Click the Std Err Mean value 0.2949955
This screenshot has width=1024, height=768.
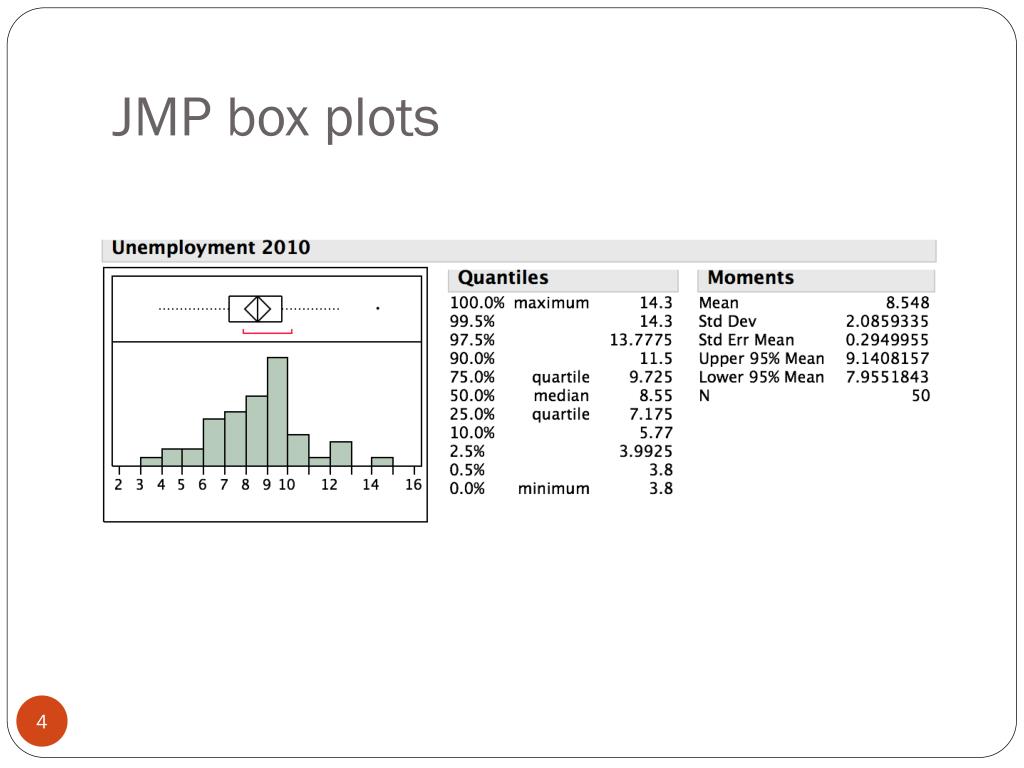tap(887, 340)
